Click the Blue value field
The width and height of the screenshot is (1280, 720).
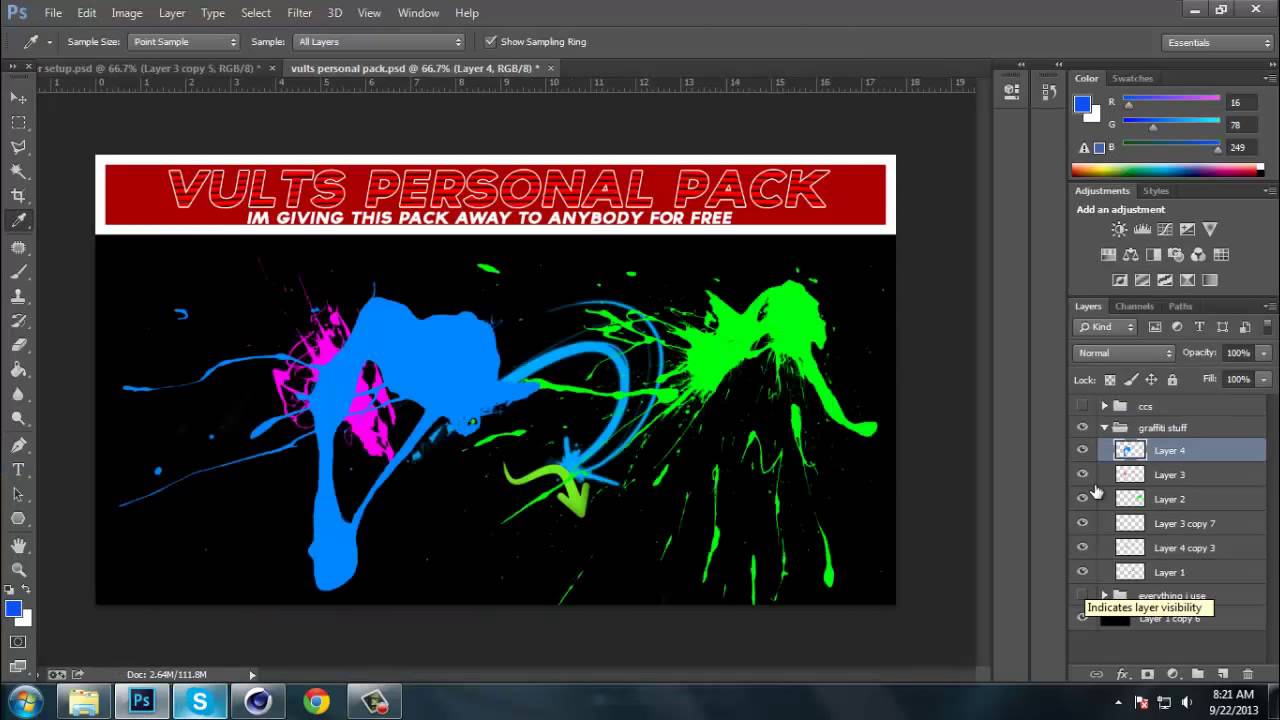point(1239,148)
